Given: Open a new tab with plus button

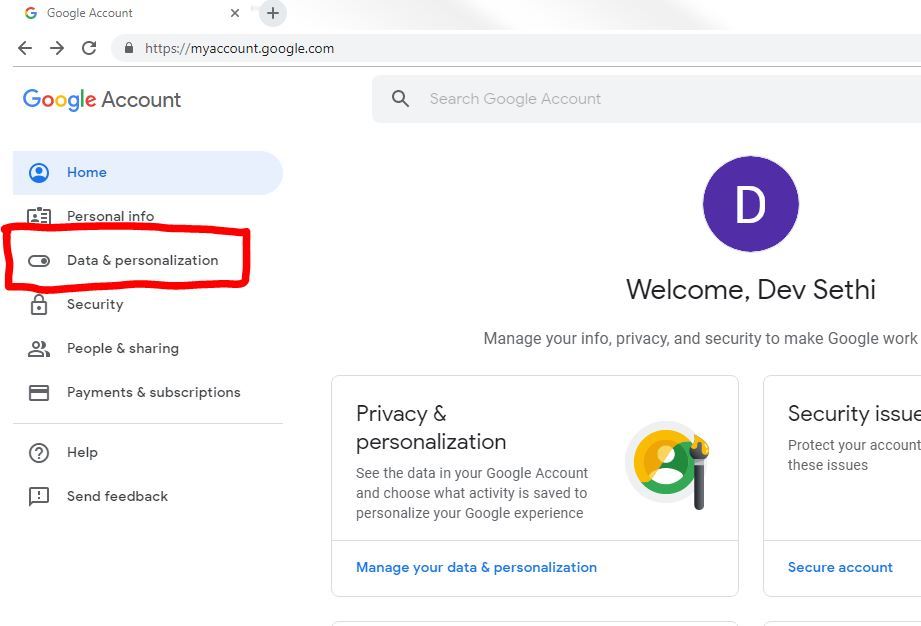Looking at the screenshot, I should pyautogui.click(x=273, y=13).
